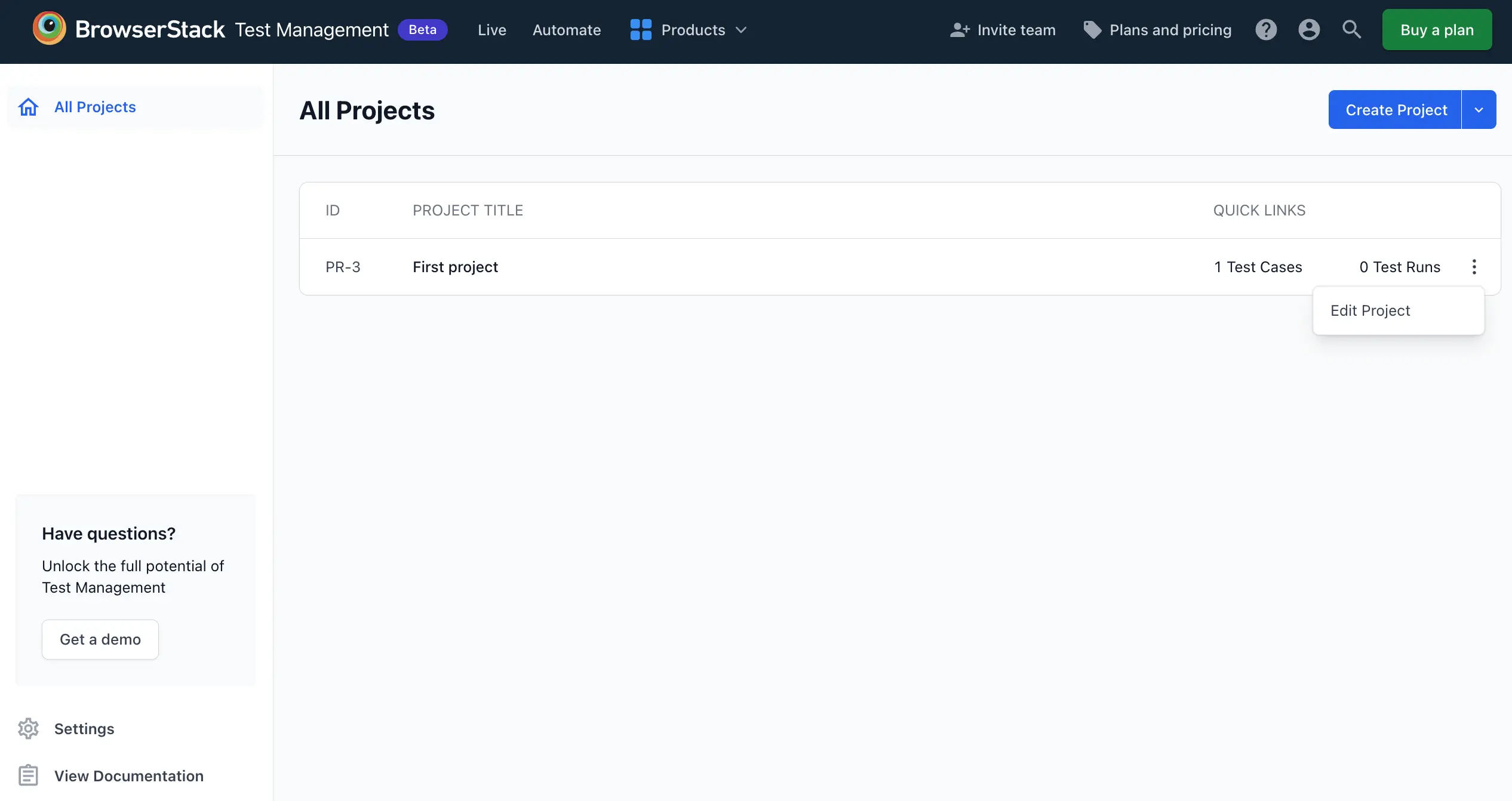This screenshot has height=801, width=1512.
Task: Open the Create Project dropdown chevron
Action: (x=1479, y=109)
